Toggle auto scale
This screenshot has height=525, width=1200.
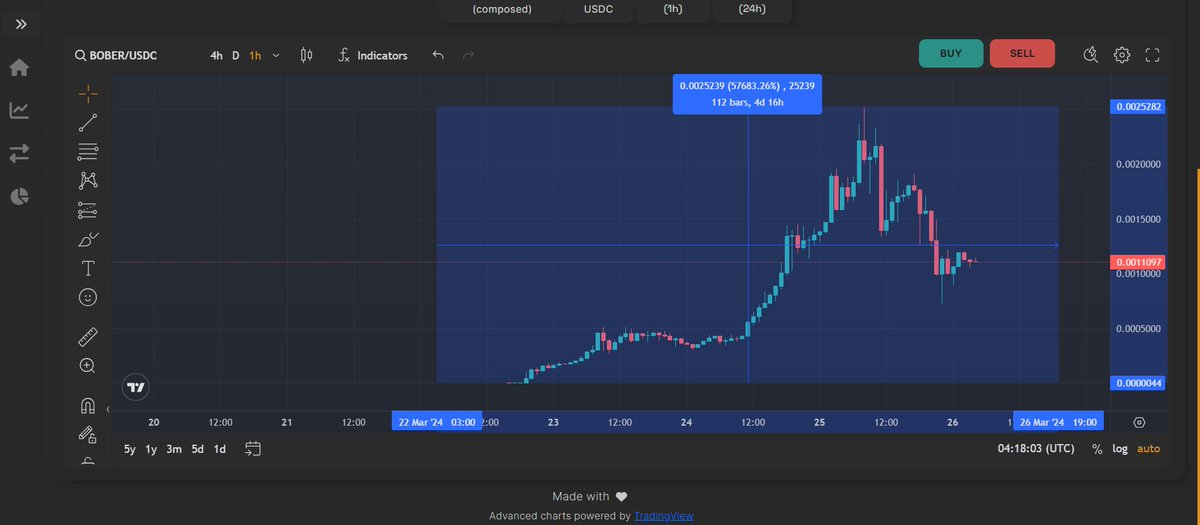coord(1149,449)
